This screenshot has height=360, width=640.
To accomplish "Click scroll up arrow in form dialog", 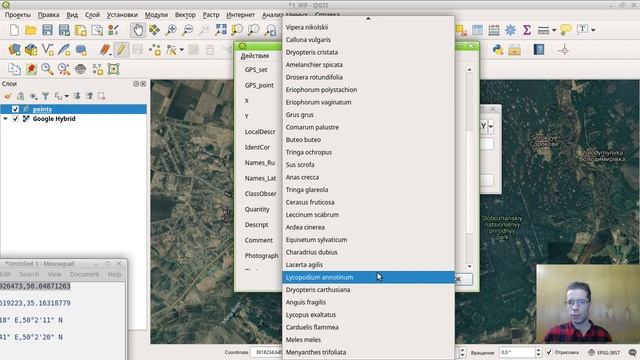I will click(469, 70).
